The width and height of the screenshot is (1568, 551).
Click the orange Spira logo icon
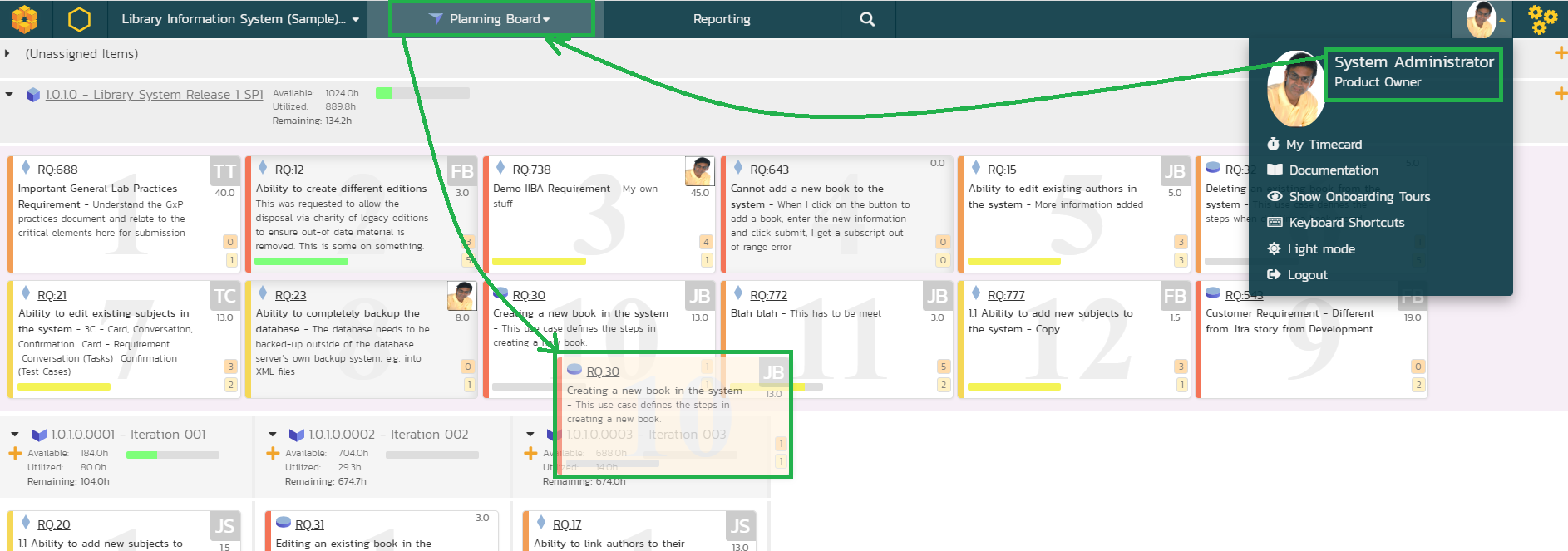tap(25, 19)
